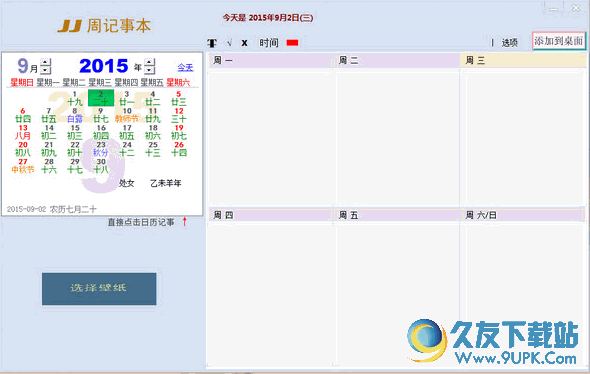This screenshot has width=590, height=374.
Task: Click inside the 周四 note area
Action: click(271, 293)
